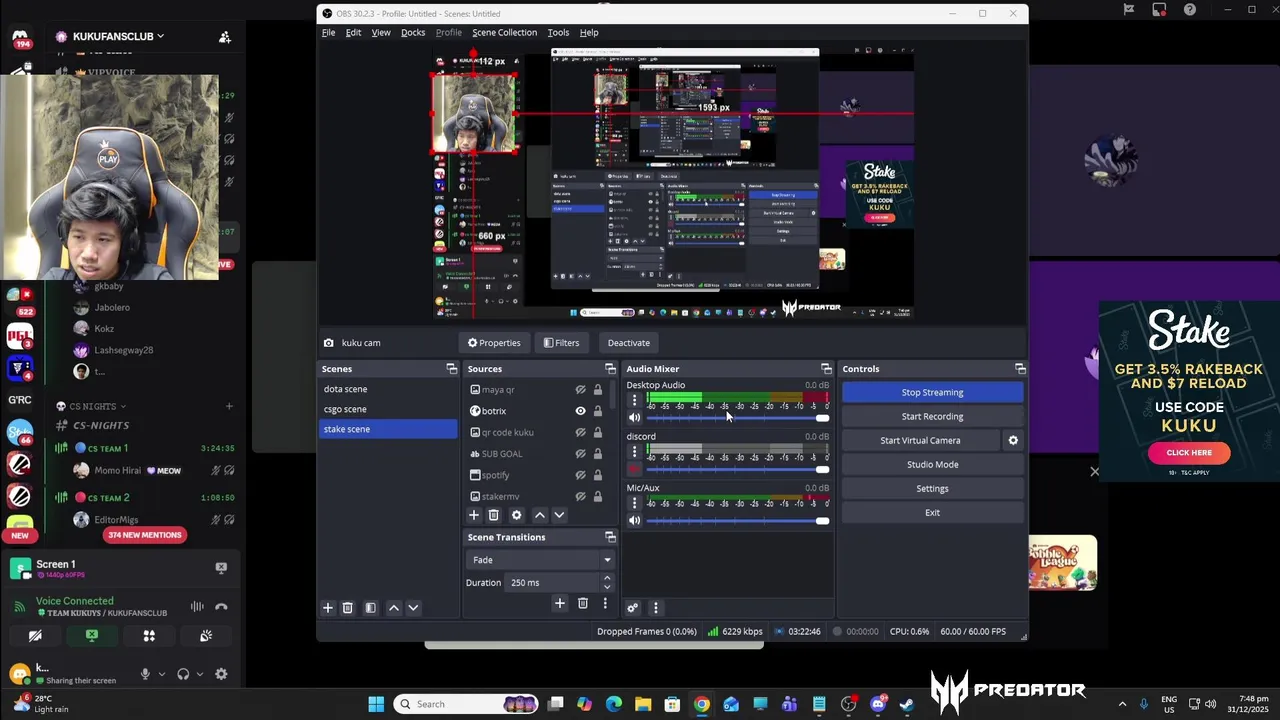Screen dimensions: 1280x720
Task: Add a configurable scene transition
Action: tap(560, 603)
